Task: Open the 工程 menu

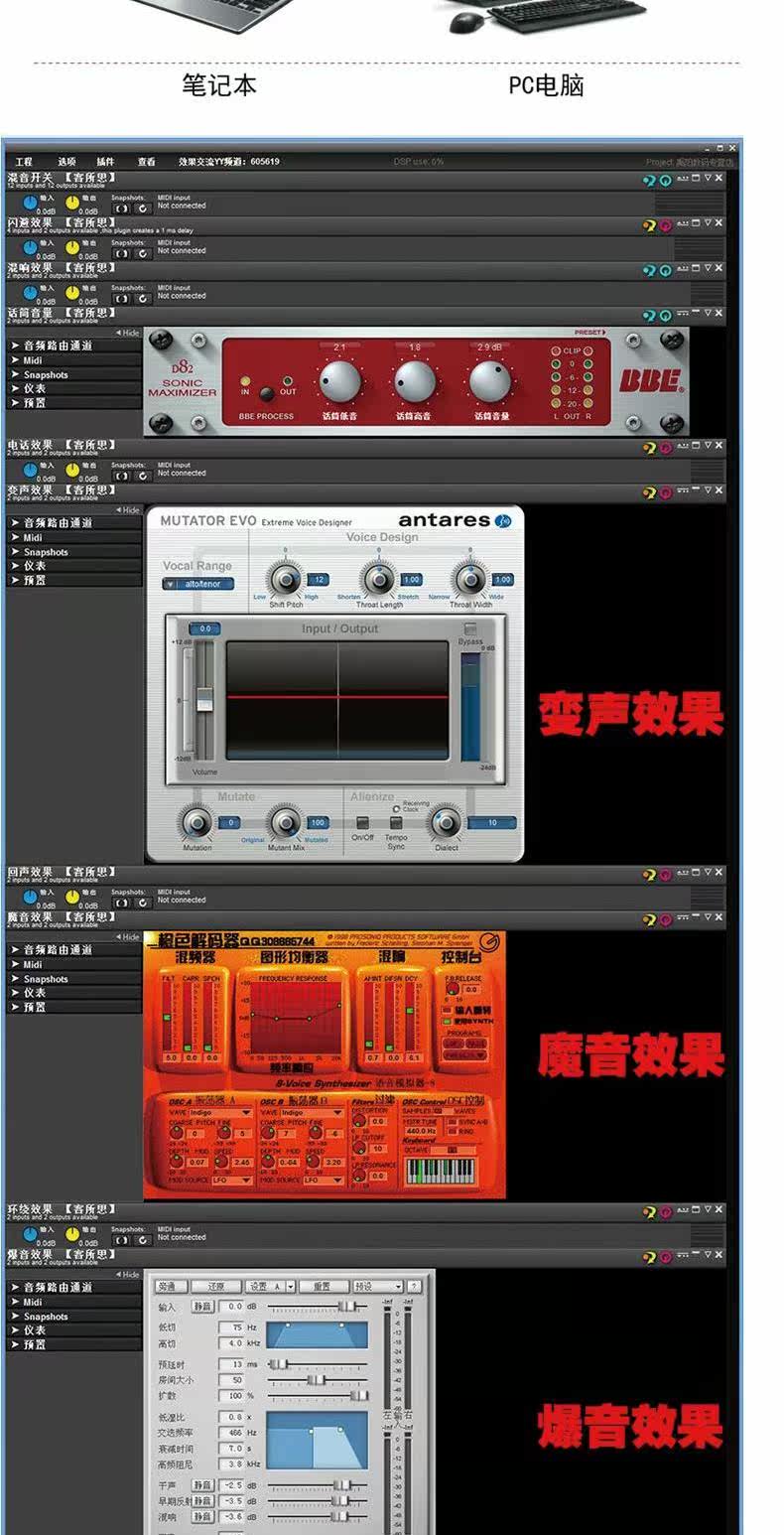Action: (24, 162)
